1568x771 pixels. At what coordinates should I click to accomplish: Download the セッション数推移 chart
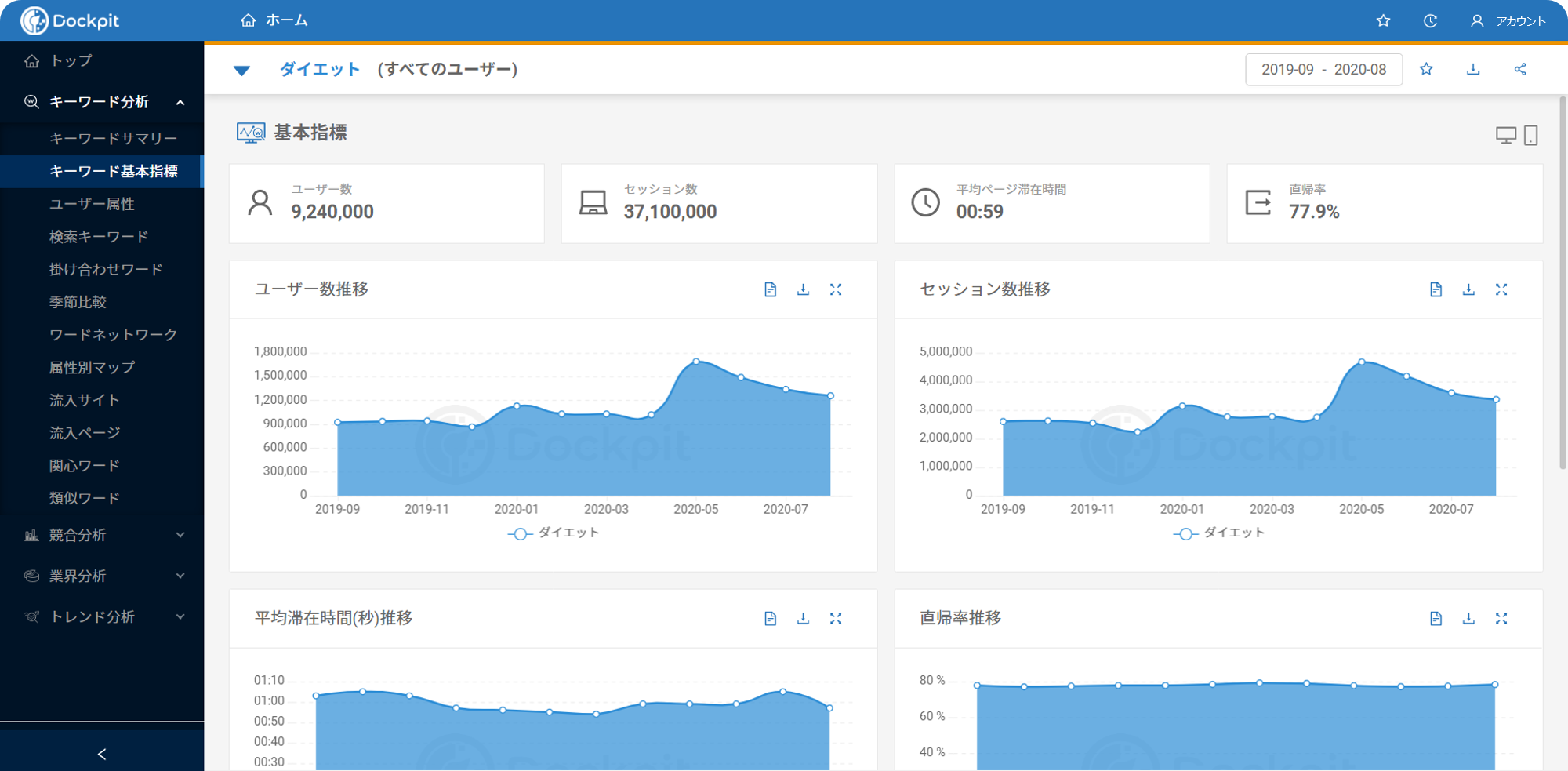1468,289
